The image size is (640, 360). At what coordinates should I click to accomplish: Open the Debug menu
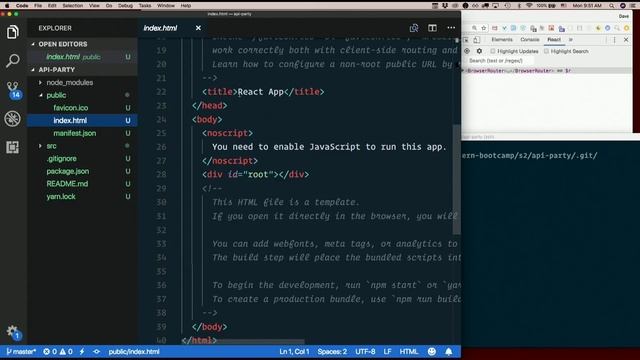[125, 6]
